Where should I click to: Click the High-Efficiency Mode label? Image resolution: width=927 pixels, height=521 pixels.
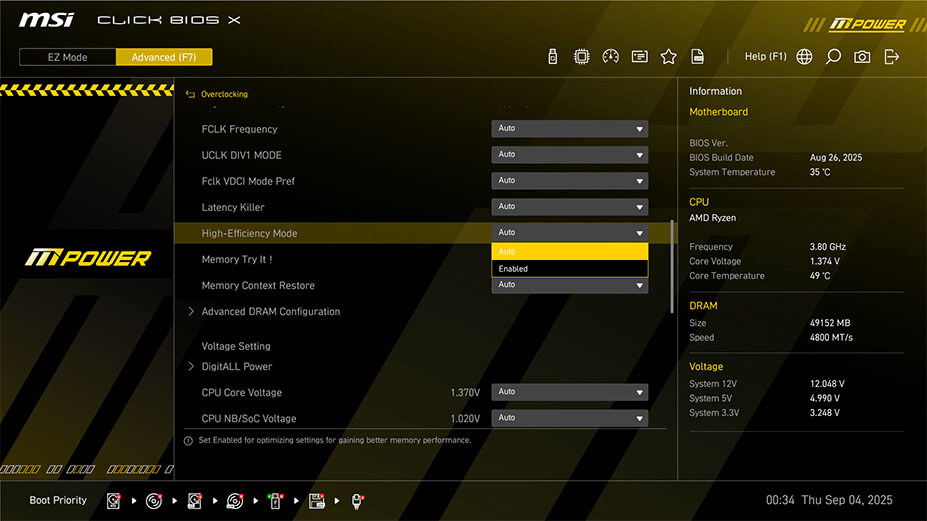pyautogui.click(x=249, y=234)
